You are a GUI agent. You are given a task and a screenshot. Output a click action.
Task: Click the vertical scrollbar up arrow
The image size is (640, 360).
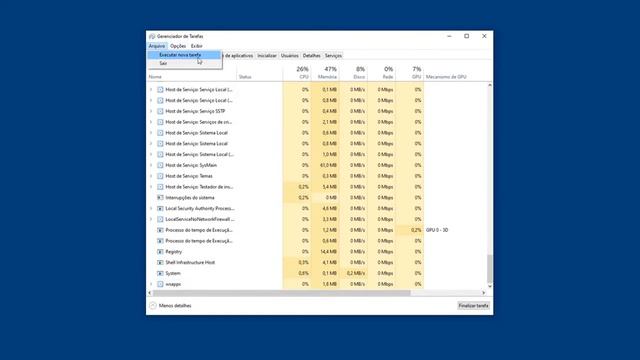point(490,85)
